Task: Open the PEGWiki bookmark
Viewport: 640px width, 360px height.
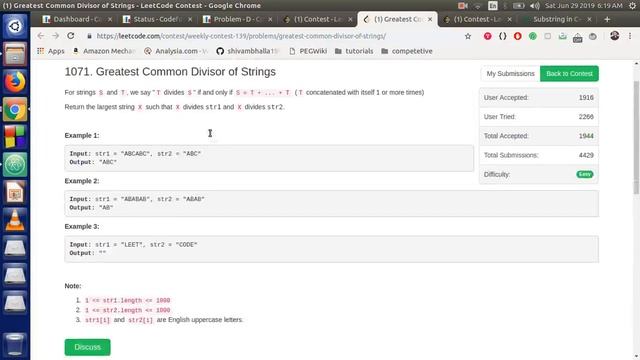Action: tap(308, 51)
